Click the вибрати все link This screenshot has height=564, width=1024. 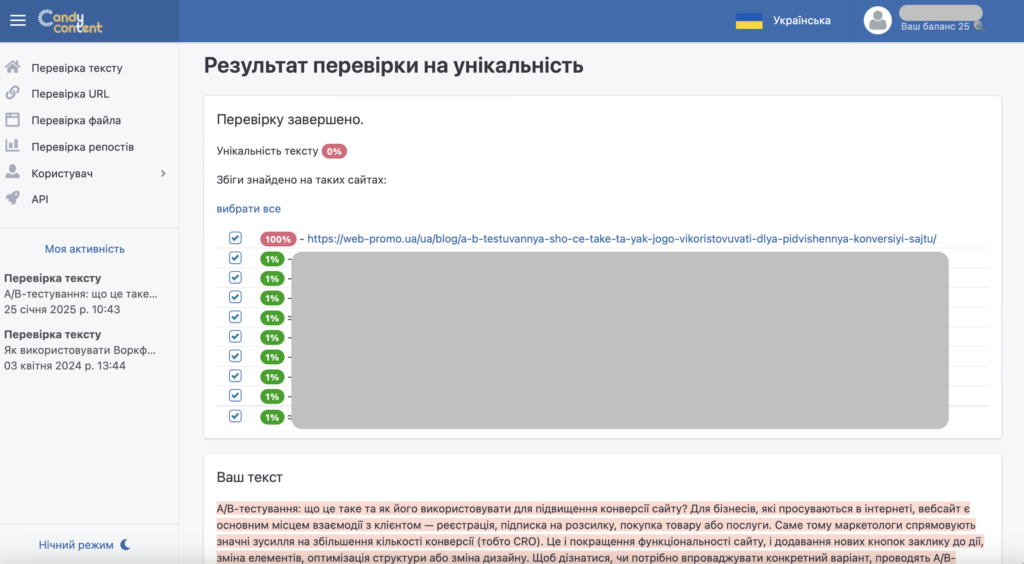coord(248,209)
